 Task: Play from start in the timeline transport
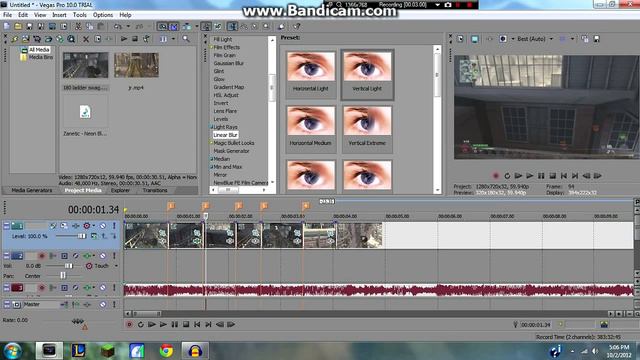[x=152, y=324]
